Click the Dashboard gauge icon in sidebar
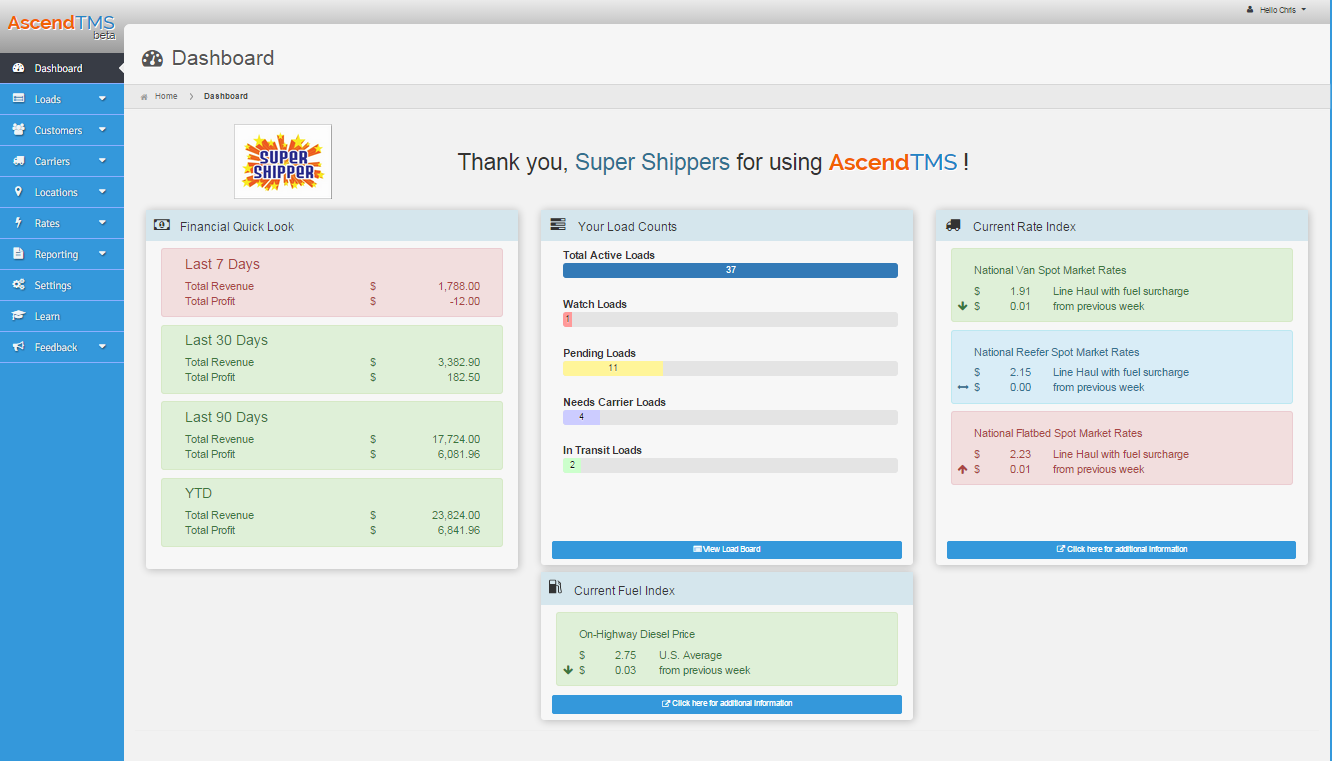The height and width of the screenshot is (761, 1332). click(x=18, y=68)
